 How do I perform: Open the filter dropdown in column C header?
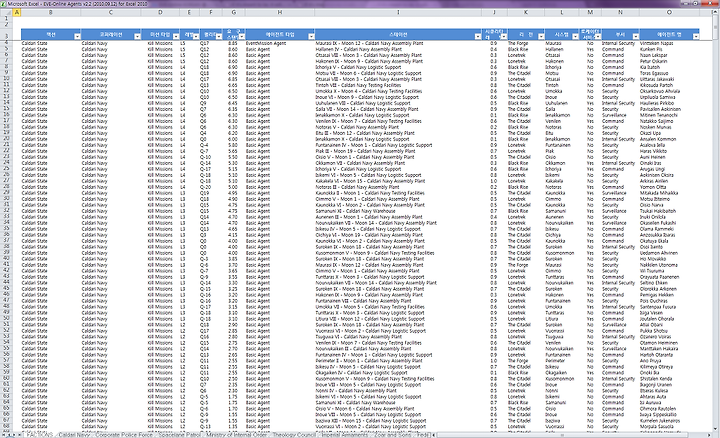click(x=137, y=36)
